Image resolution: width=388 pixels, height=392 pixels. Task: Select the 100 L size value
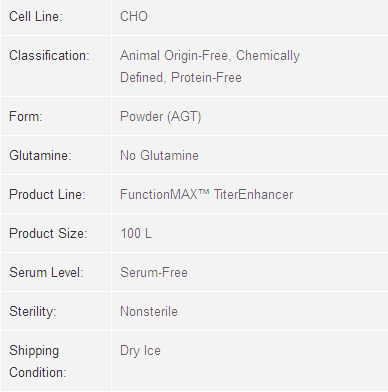(136, 233)
